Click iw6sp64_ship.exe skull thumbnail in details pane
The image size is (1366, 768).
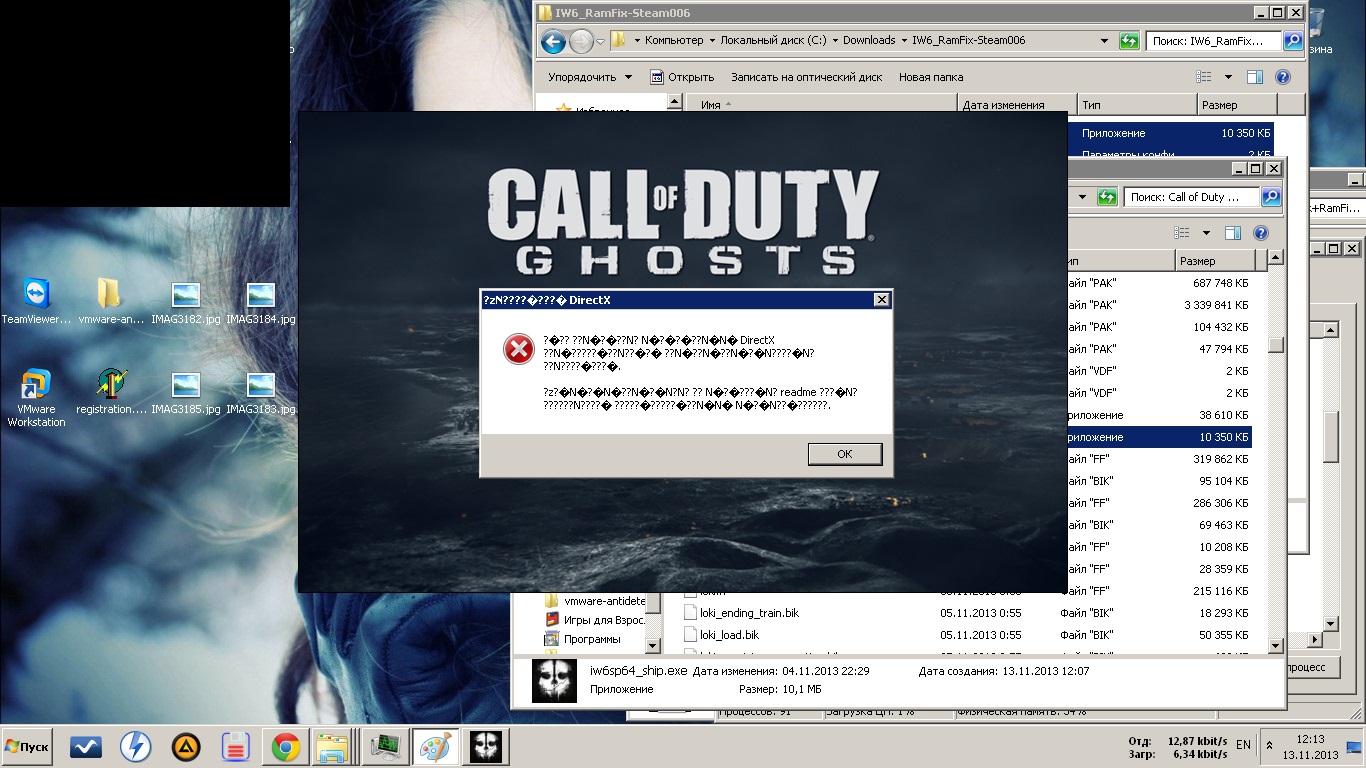(x=553, y=680)
